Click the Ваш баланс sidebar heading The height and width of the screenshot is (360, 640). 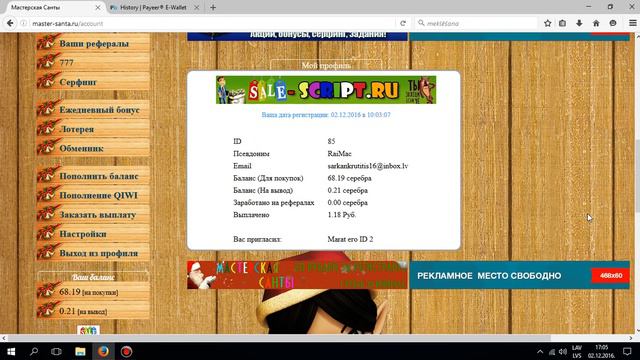(x=93, y=277)
